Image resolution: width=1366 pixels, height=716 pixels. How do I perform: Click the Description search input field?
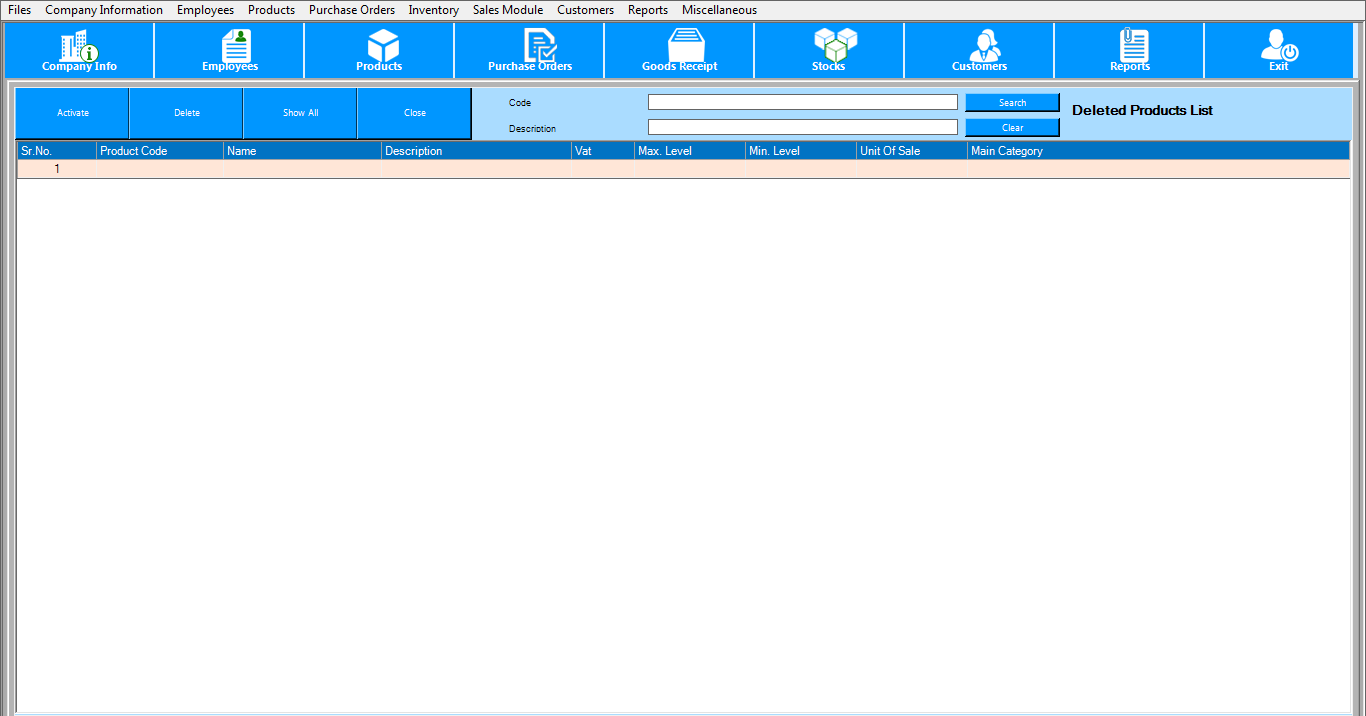(x=802, y=127)
